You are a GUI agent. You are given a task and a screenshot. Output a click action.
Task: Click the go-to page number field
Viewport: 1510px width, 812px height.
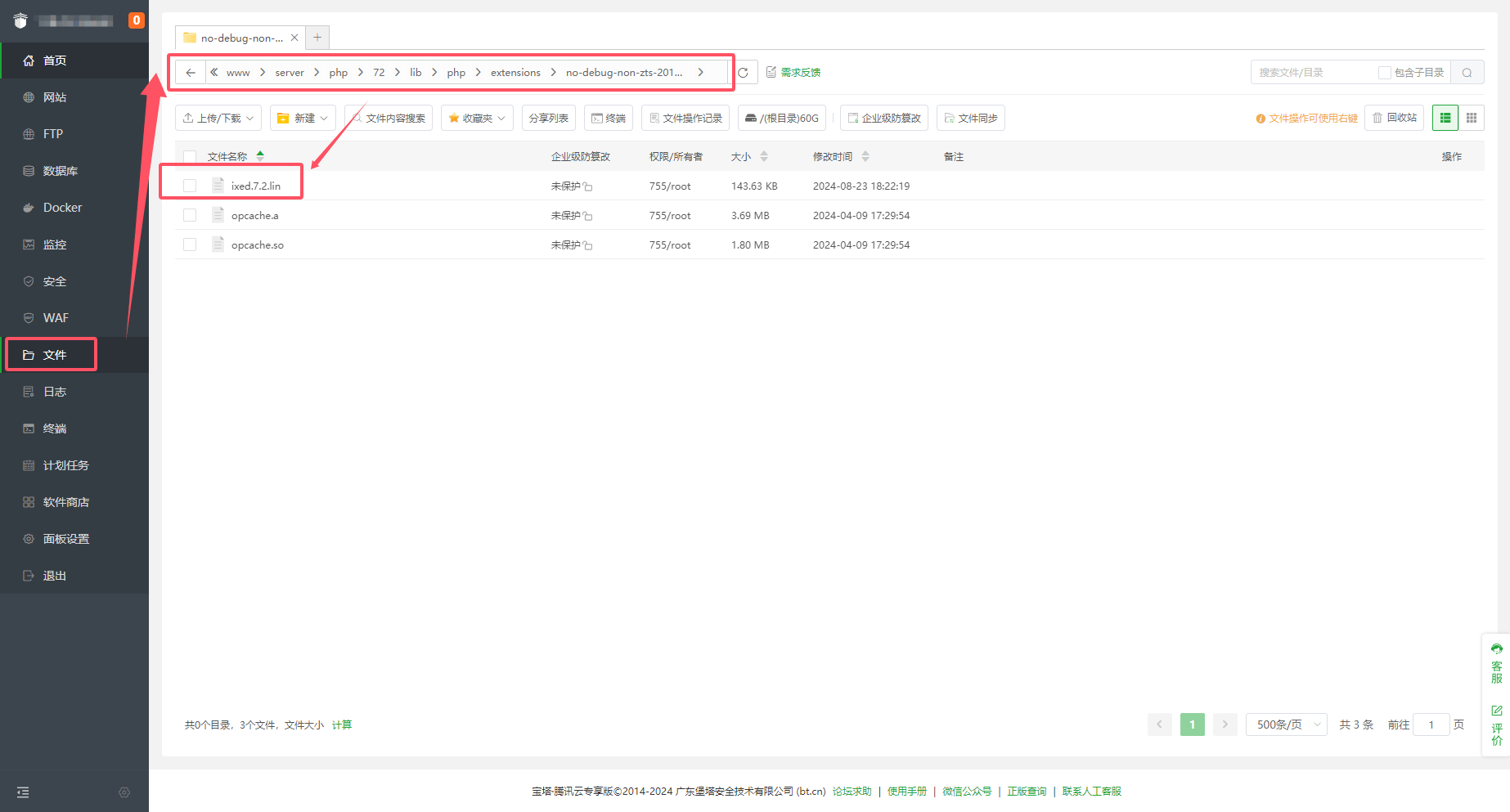coord(1431,725)
